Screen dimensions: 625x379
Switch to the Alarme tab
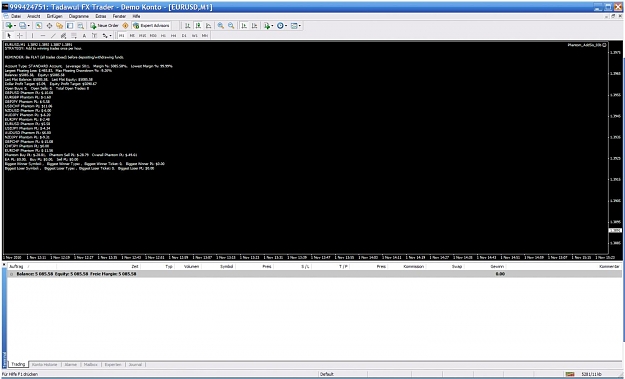(71, 364)
